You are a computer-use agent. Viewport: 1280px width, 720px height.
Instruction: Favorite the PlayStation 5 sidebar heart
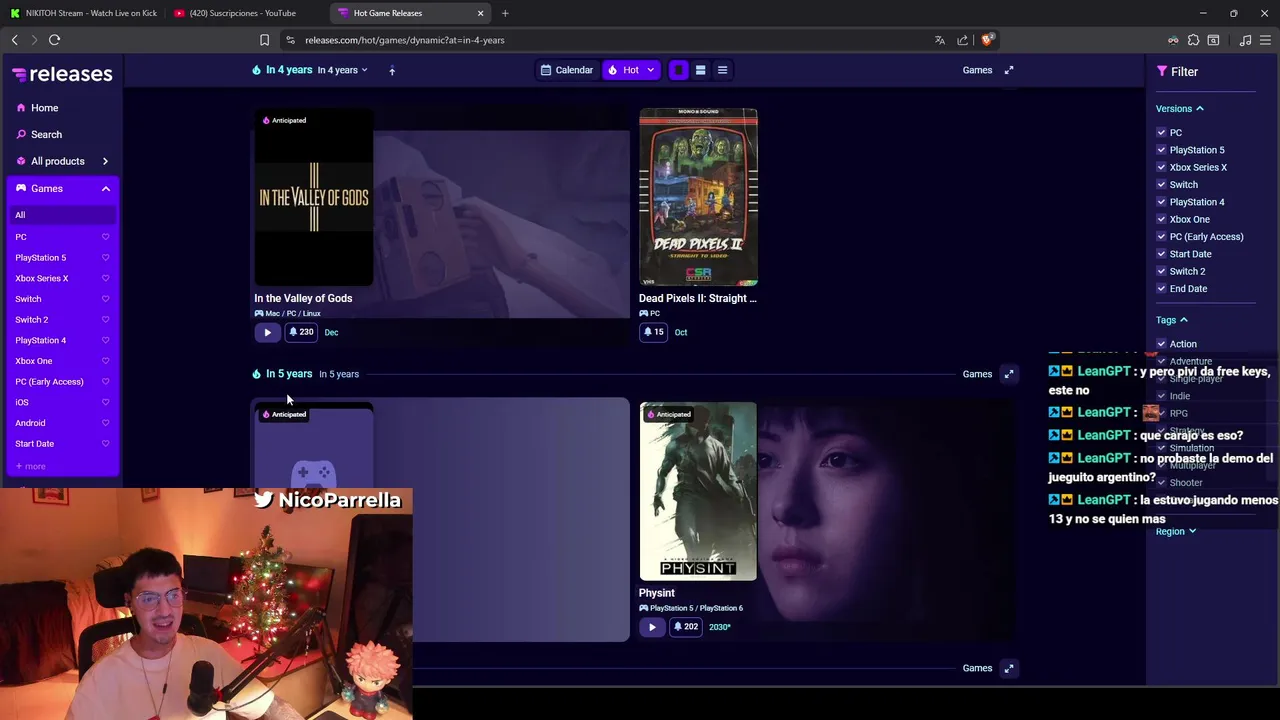[x=105, y=258]
